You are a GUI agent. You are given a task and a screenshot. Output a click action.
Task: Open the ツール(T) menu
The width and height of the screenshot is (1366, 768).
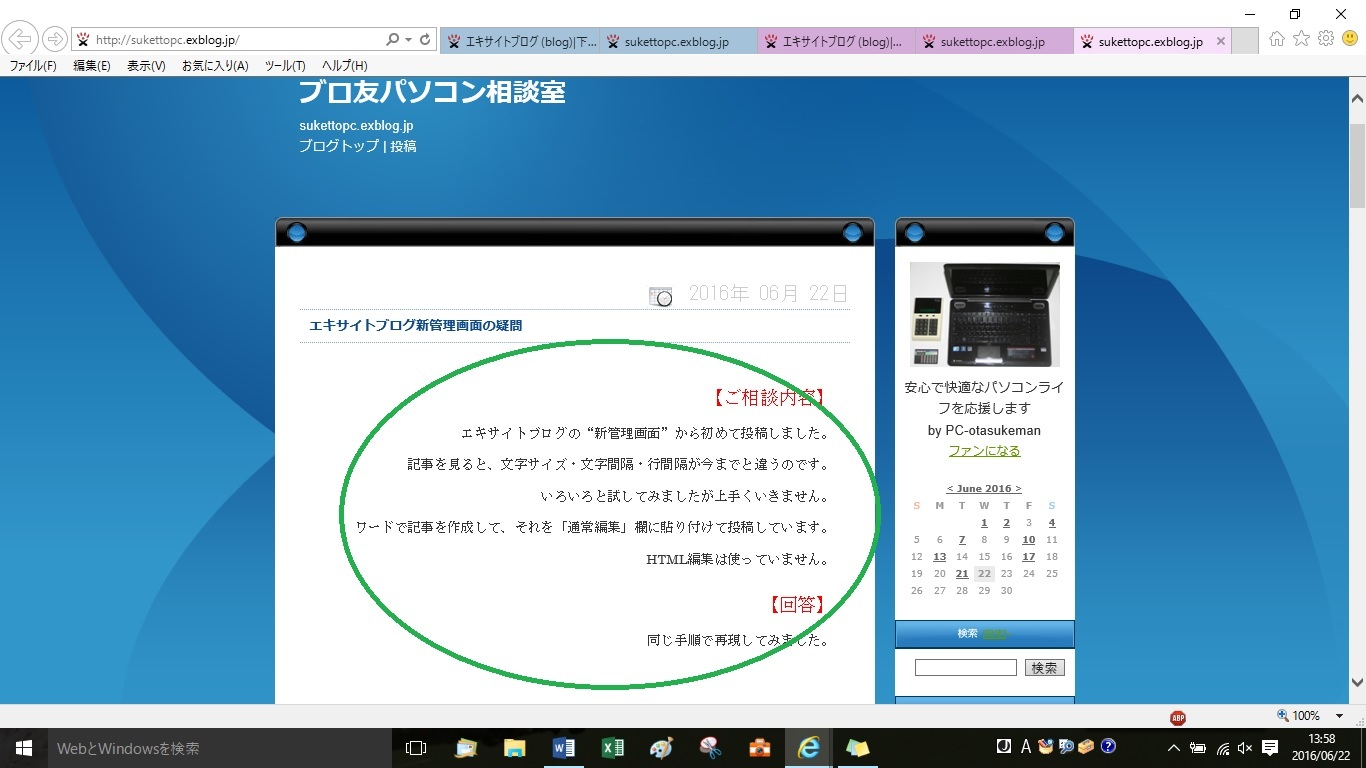[x=285, y=66]
